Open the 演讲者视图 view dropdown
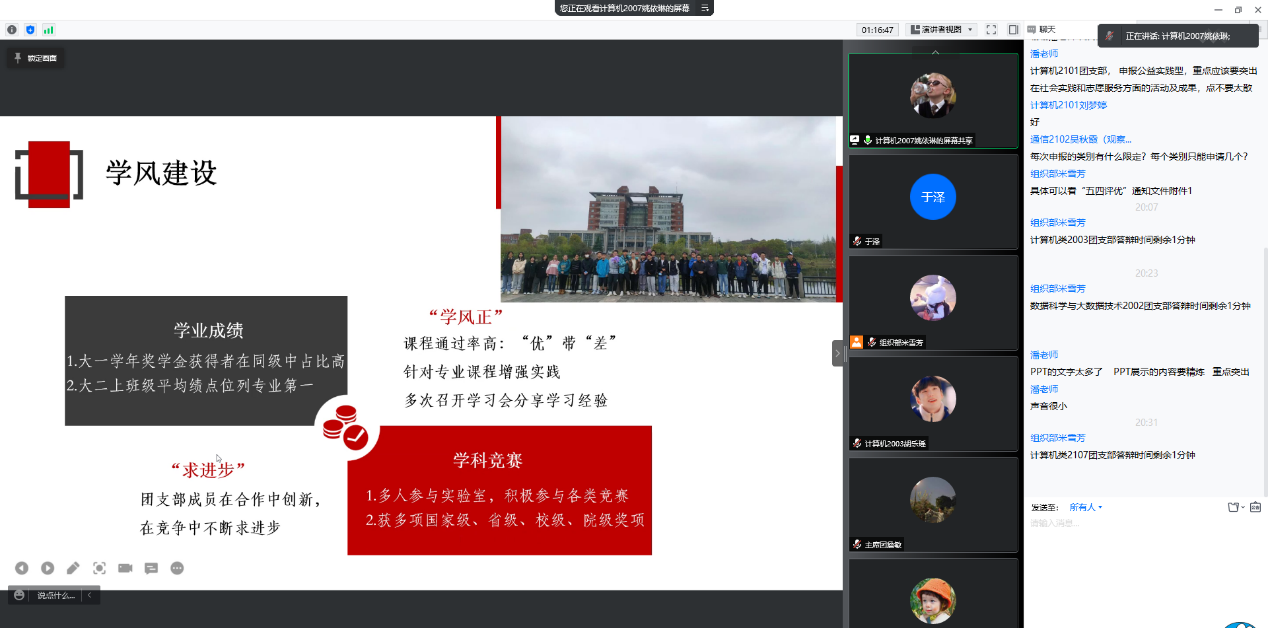This screenshot has height=628, width=1268. (x=941, y=30)
